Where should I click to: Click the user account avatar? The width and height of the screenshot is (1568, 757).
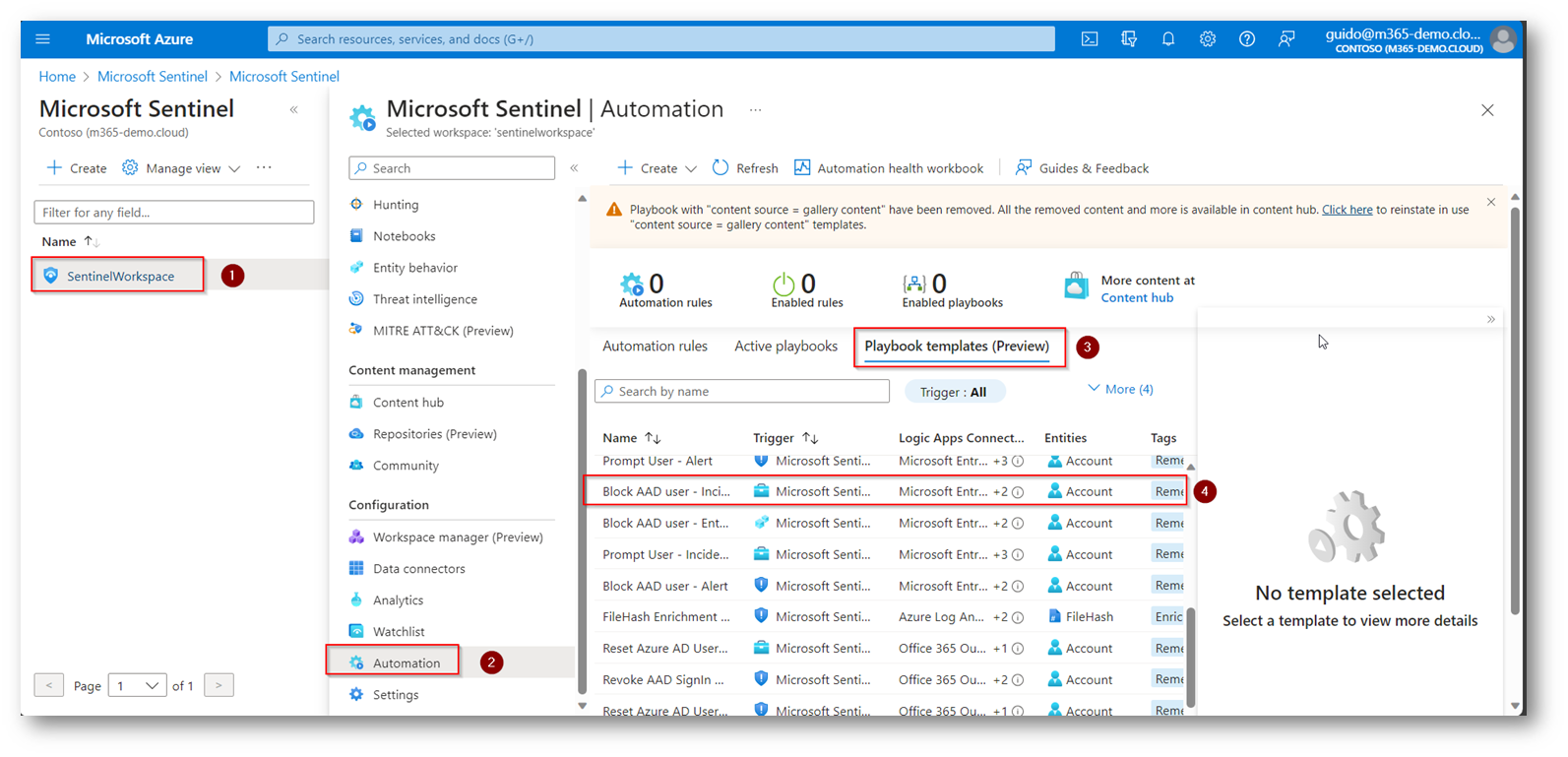click(x=1503, y=39)
